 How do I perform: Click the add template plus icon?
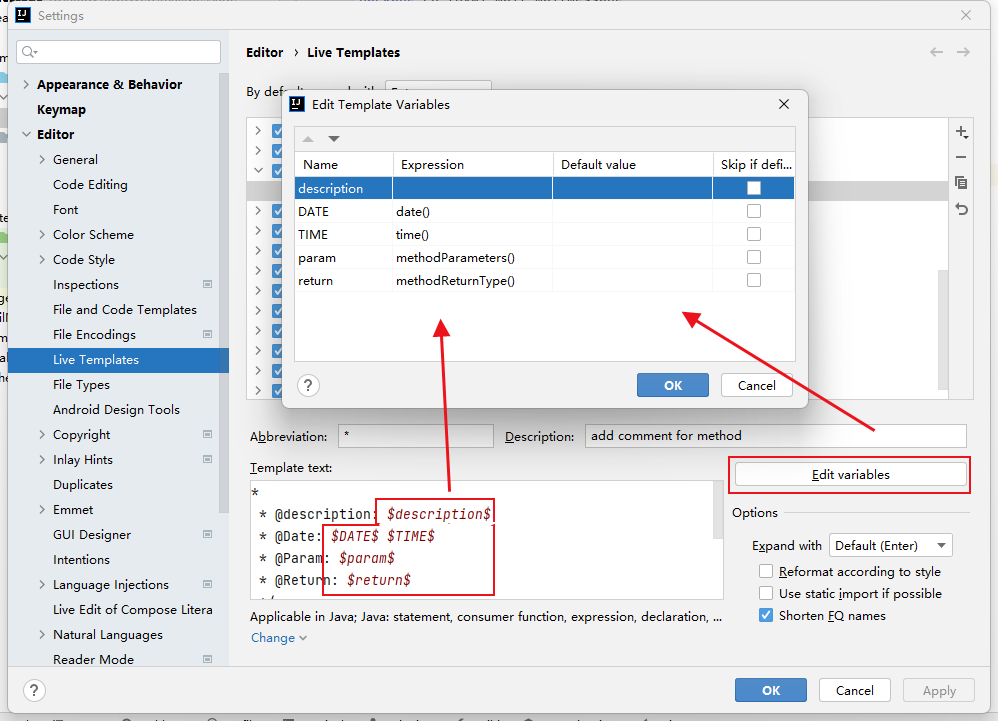[961, 132]
